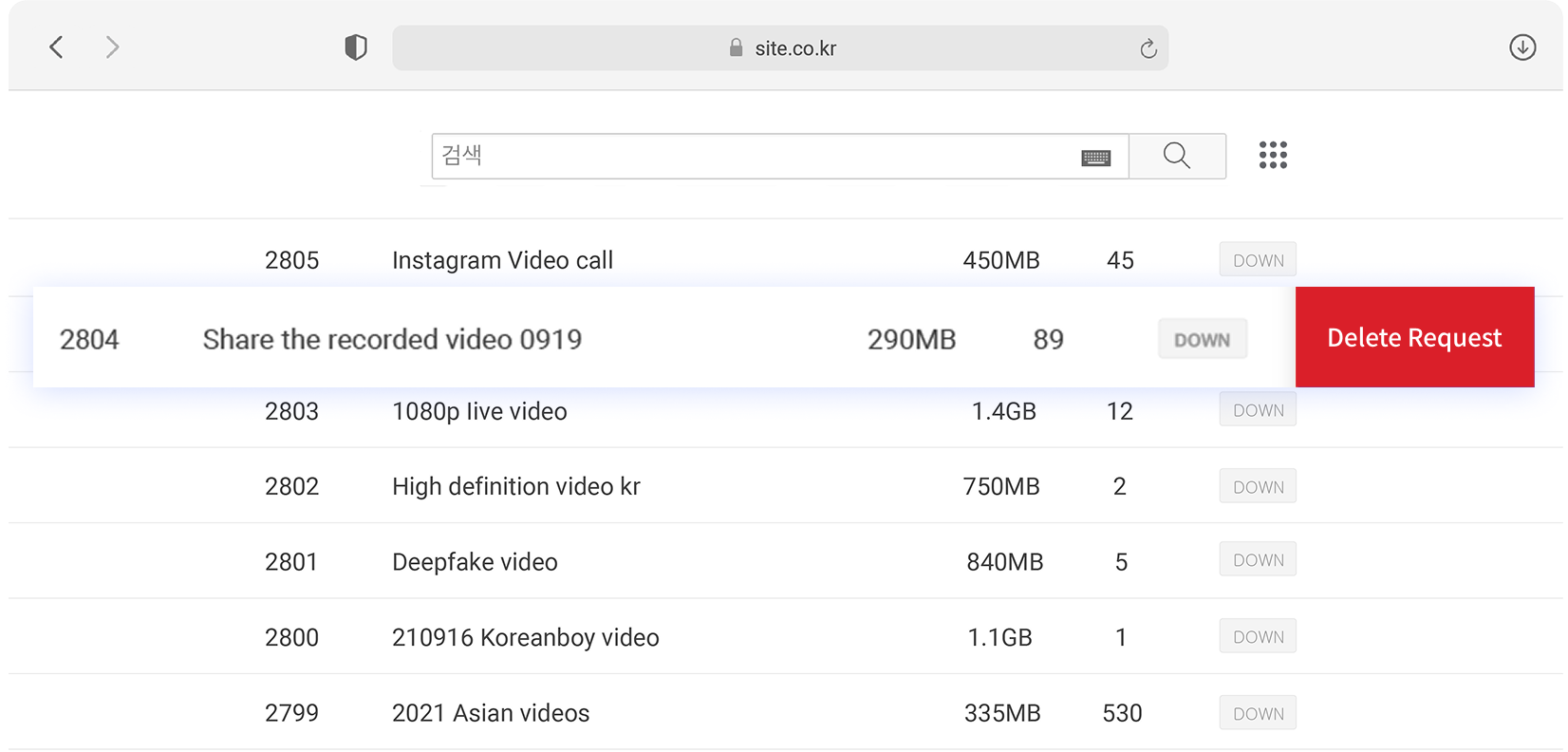Click the browser forward arrow
Image resolution: width=1568 pixels, height=752 pixels.
tap(112, 47)
